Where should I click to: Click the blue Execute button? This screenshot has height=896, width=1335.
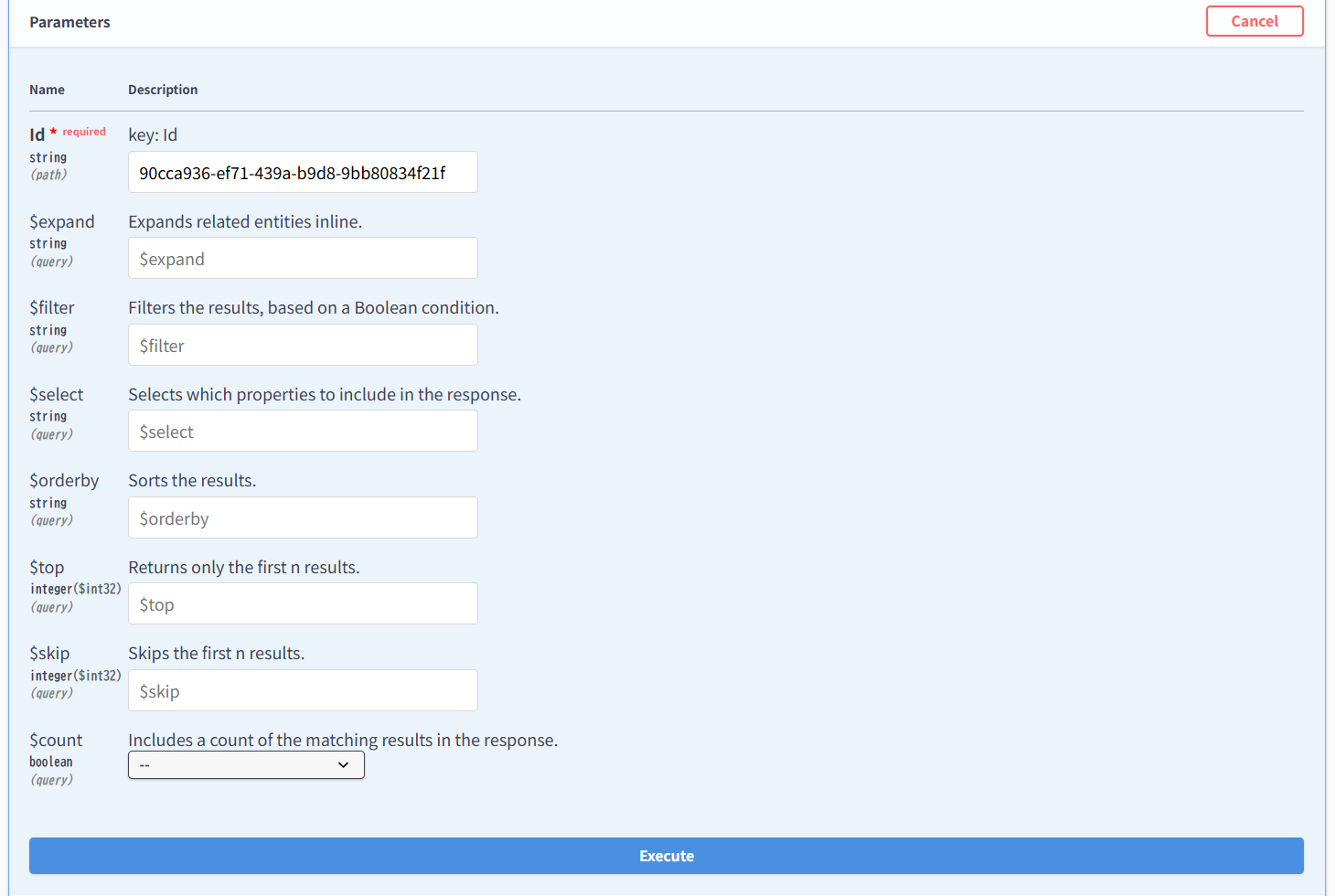point(666,856)
